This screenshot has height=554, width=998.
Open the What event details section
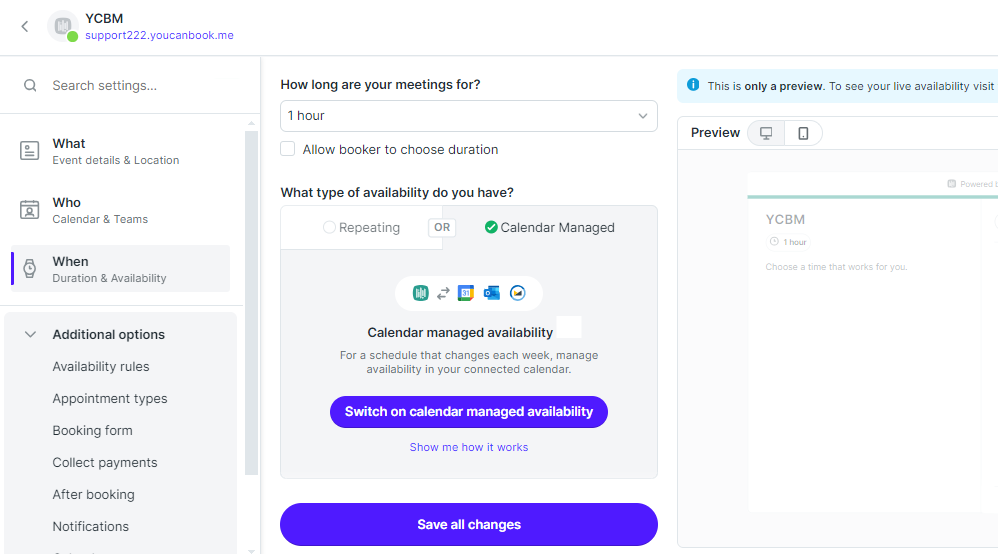tap(115, 151)
